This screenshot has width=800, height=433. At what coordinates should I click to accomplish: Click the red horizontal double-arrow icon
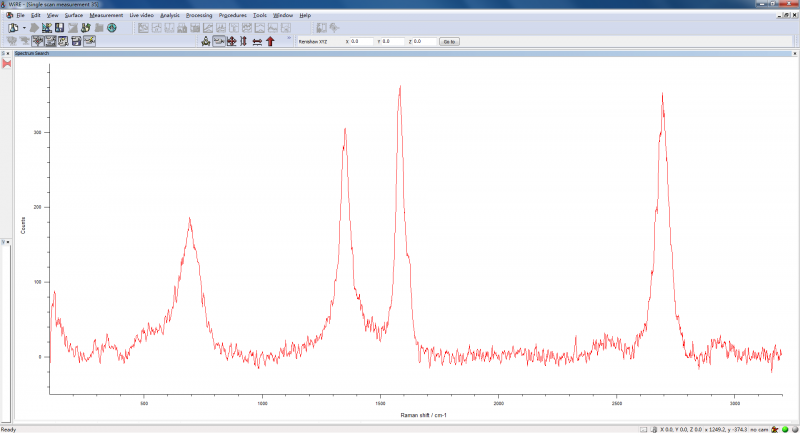click(257, 42)
